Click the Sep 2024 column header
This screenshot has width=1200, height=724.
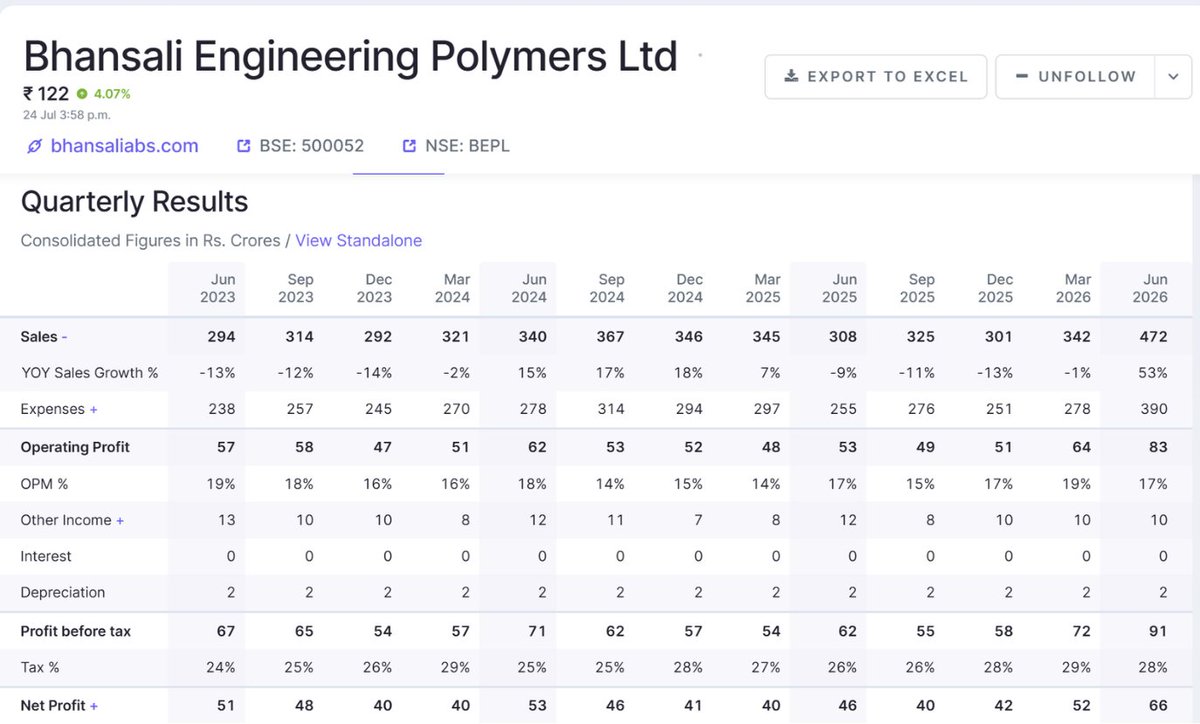(x=606, y=288)
